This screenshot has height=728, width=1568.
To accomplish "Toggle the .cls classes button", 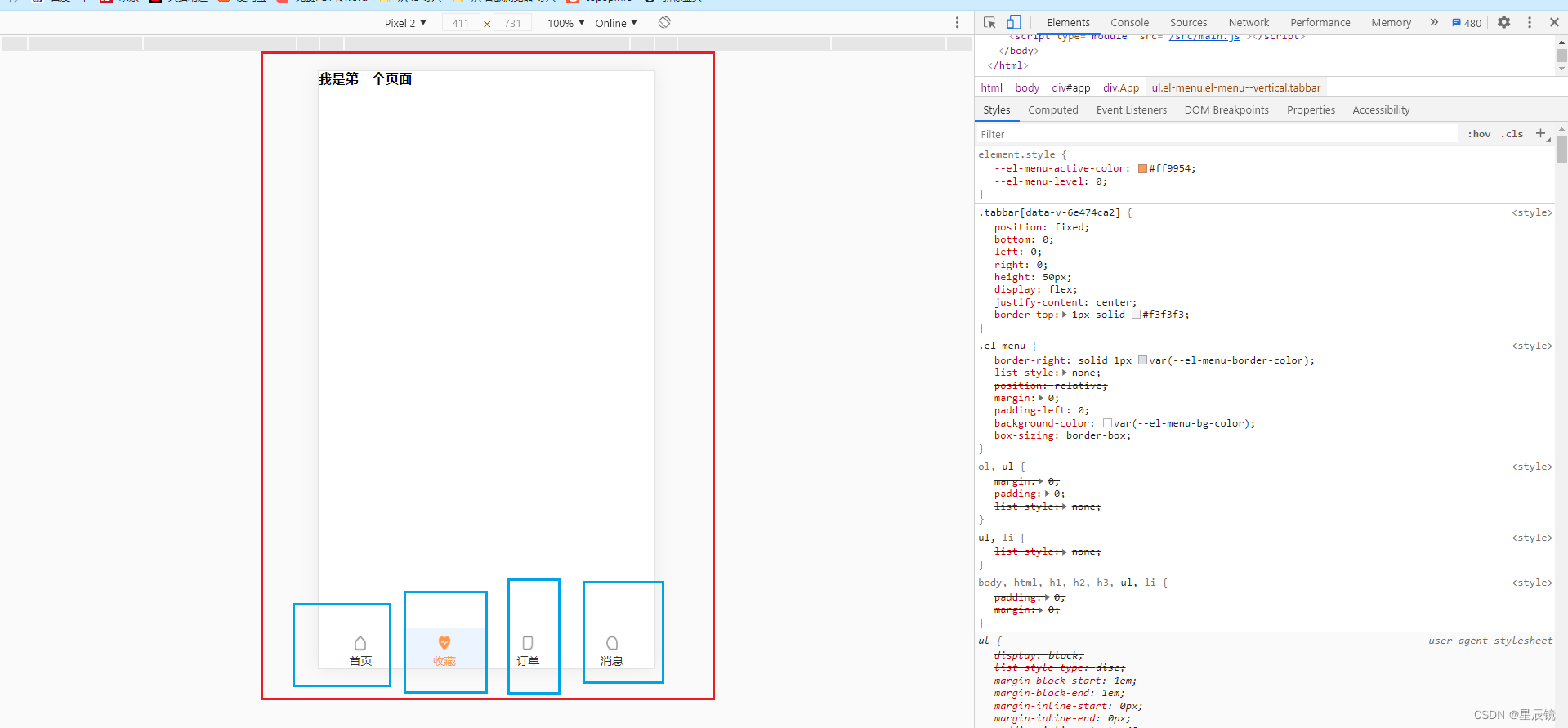I will point(1512,134).
